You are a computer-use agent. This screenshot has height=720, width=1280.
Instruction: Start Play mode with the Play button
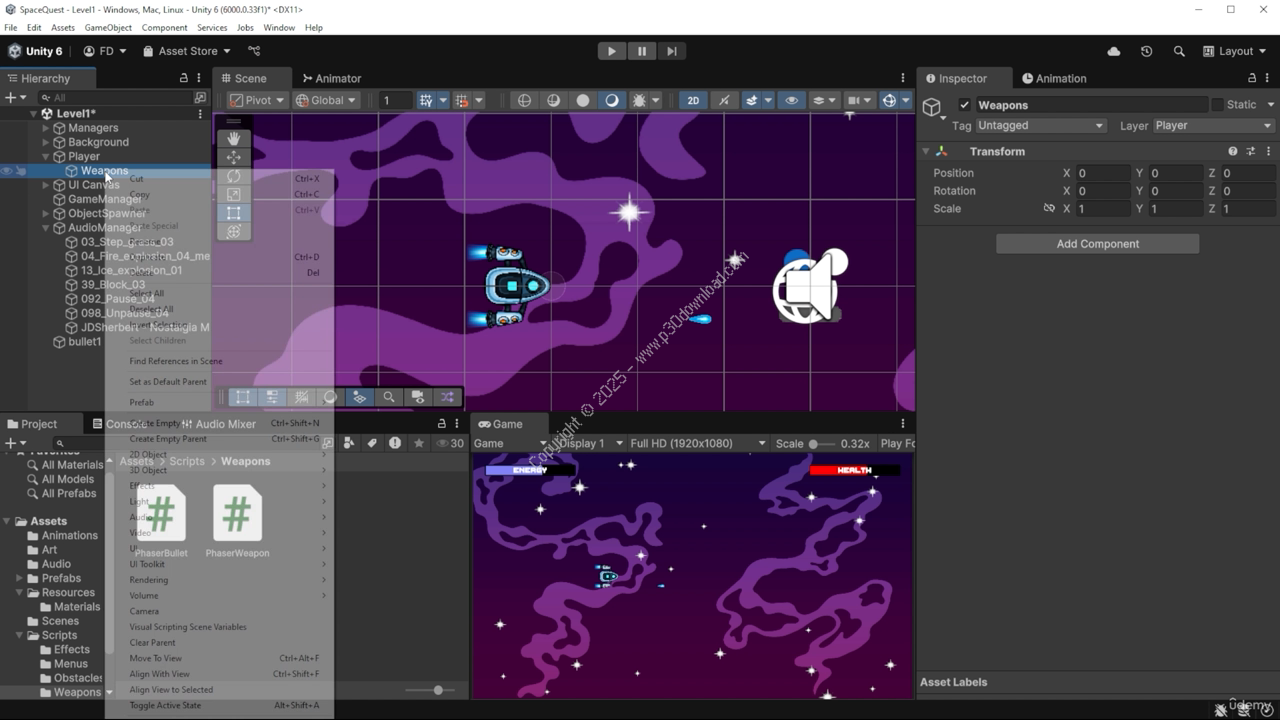click(x=611, y=51)
